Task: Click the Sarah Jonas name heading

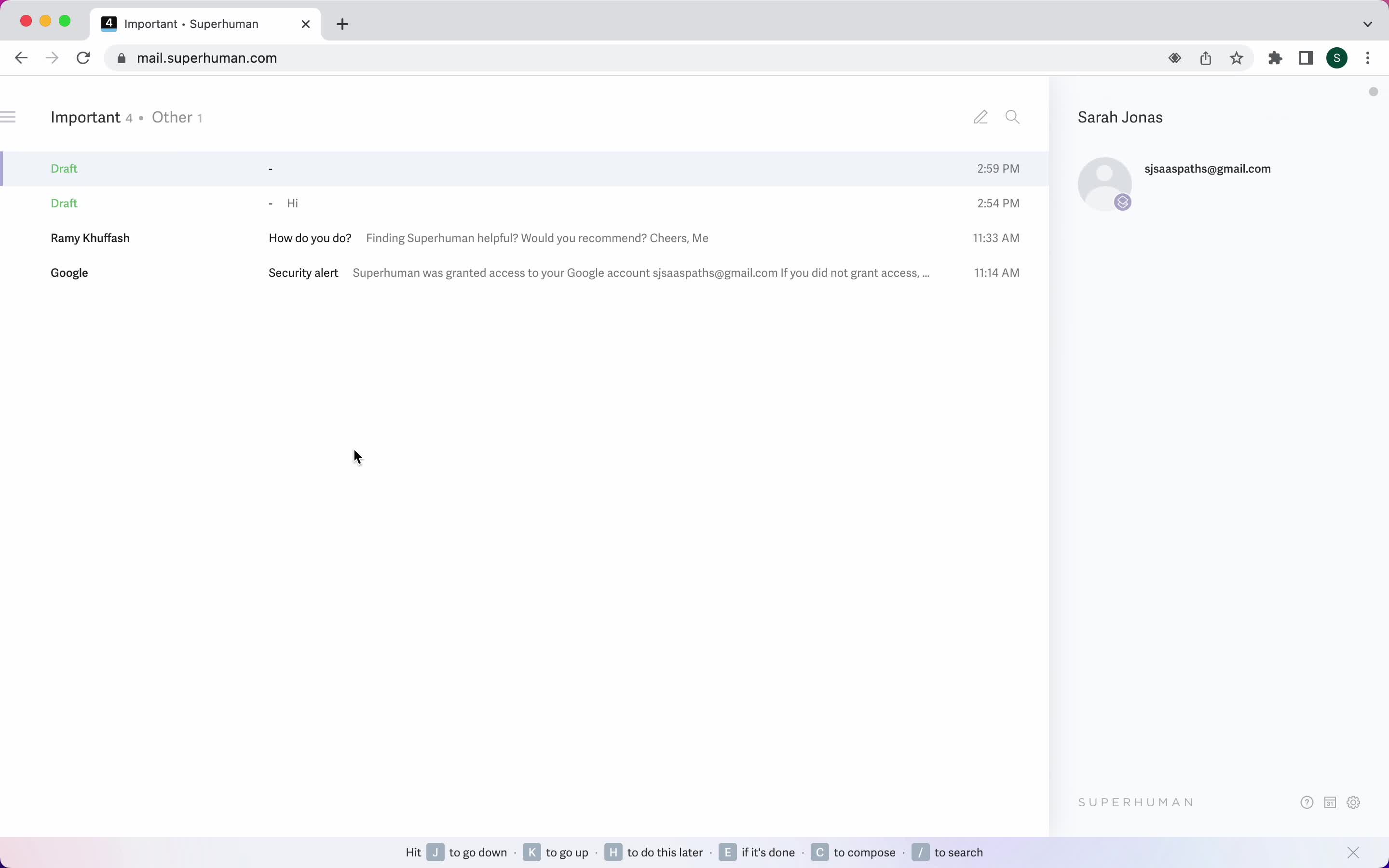Action: [x=1120, y=117]
